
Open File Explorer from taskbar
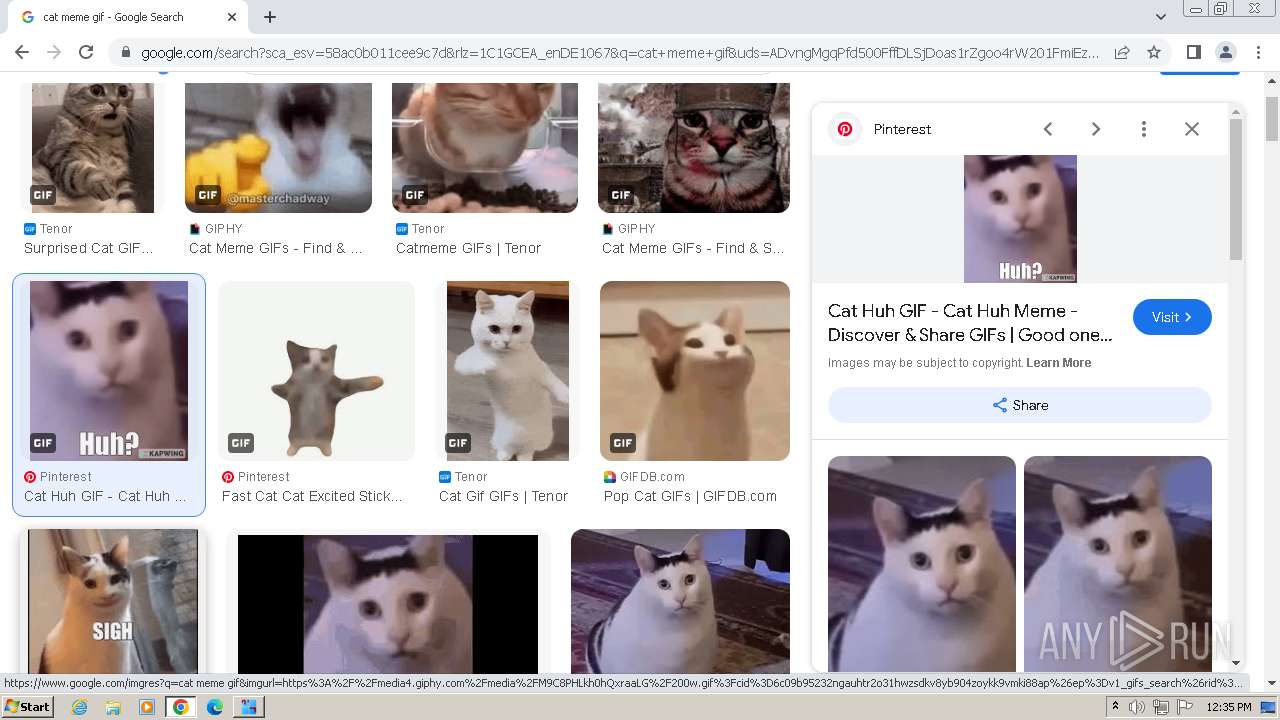click(113, 707)
